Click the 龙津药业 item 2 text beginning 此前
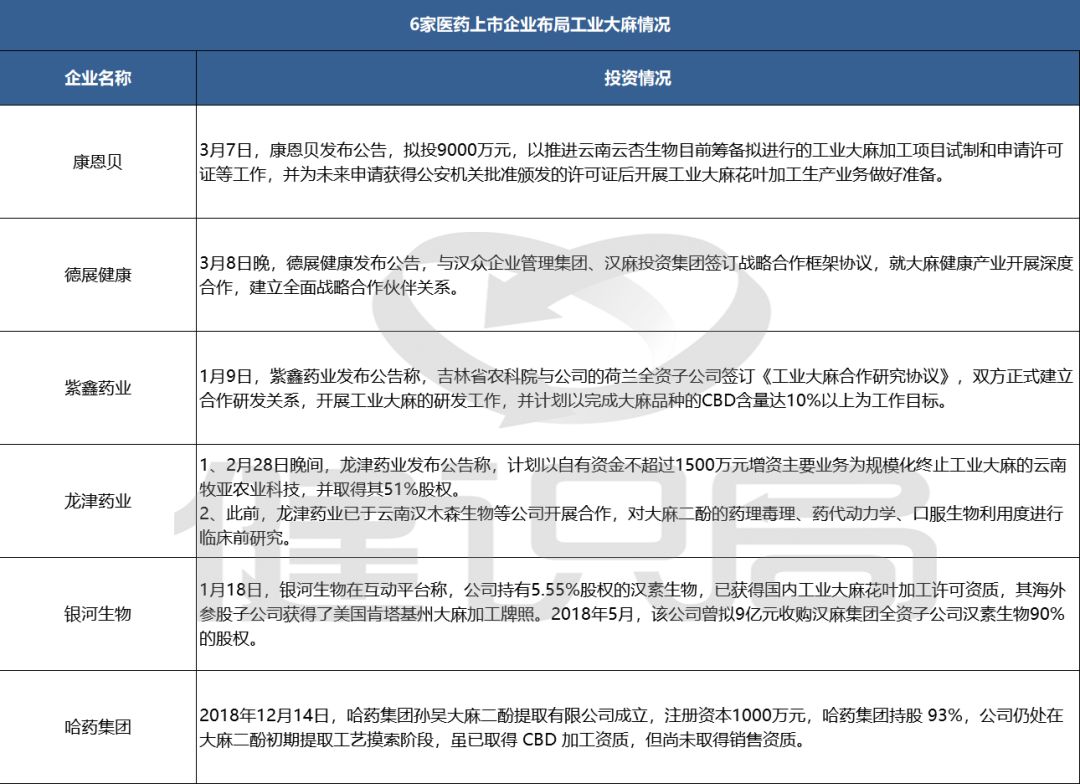Image resolution: width=1080 pixels, height=784 pixels. (632, 525)
